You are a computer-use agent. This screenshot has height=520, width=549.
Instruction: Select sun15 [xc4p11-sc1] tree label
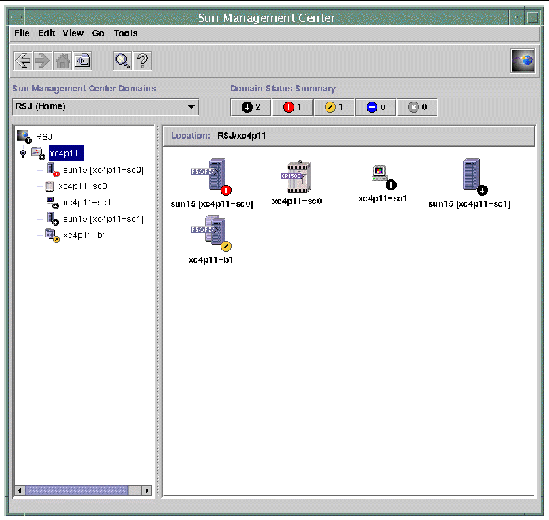[103, 219]
